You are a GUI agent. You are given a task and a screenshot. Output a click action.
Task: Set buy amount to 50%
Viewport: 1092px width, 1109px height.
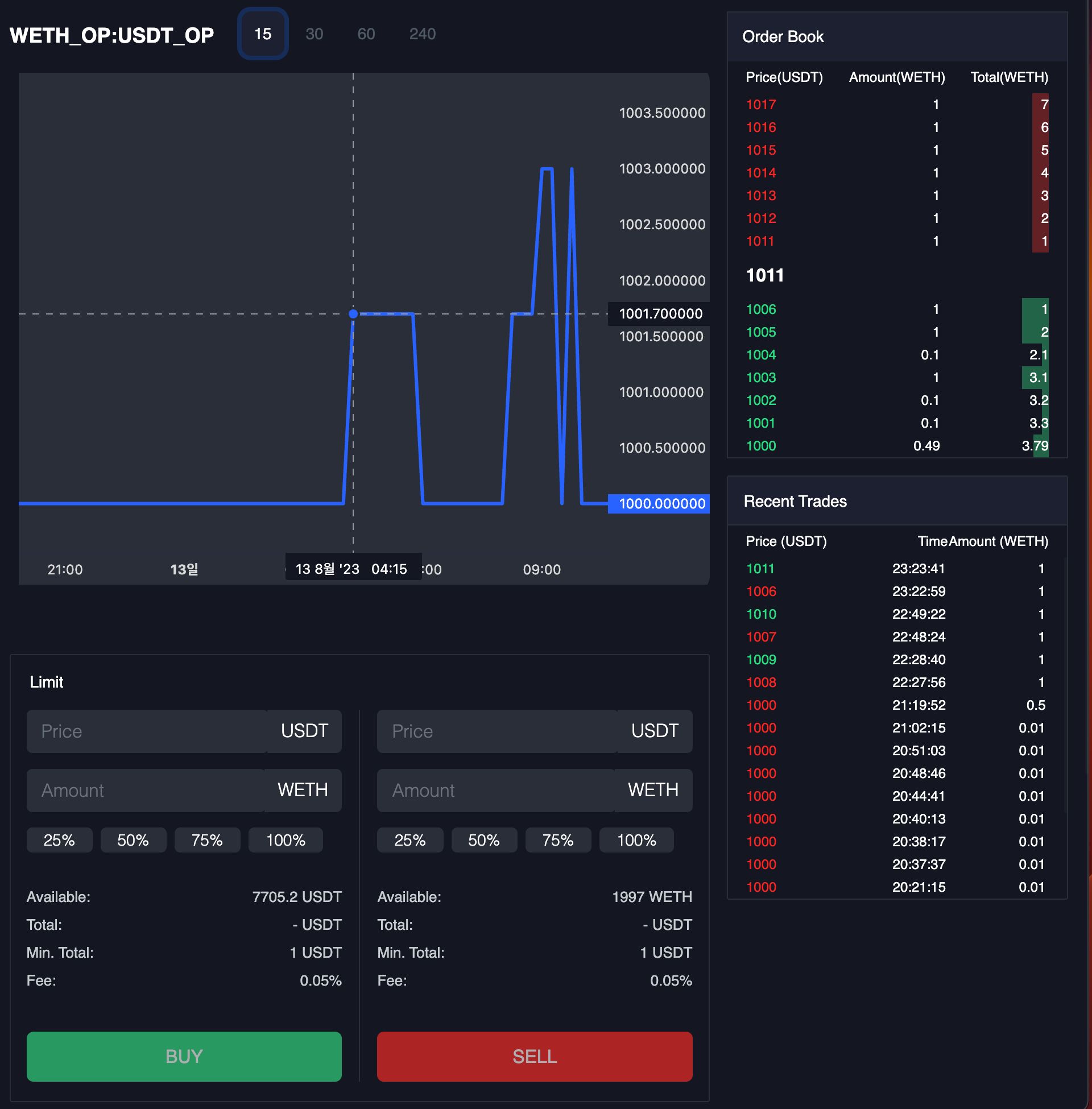pyautogui.click(x=133, y=840)
